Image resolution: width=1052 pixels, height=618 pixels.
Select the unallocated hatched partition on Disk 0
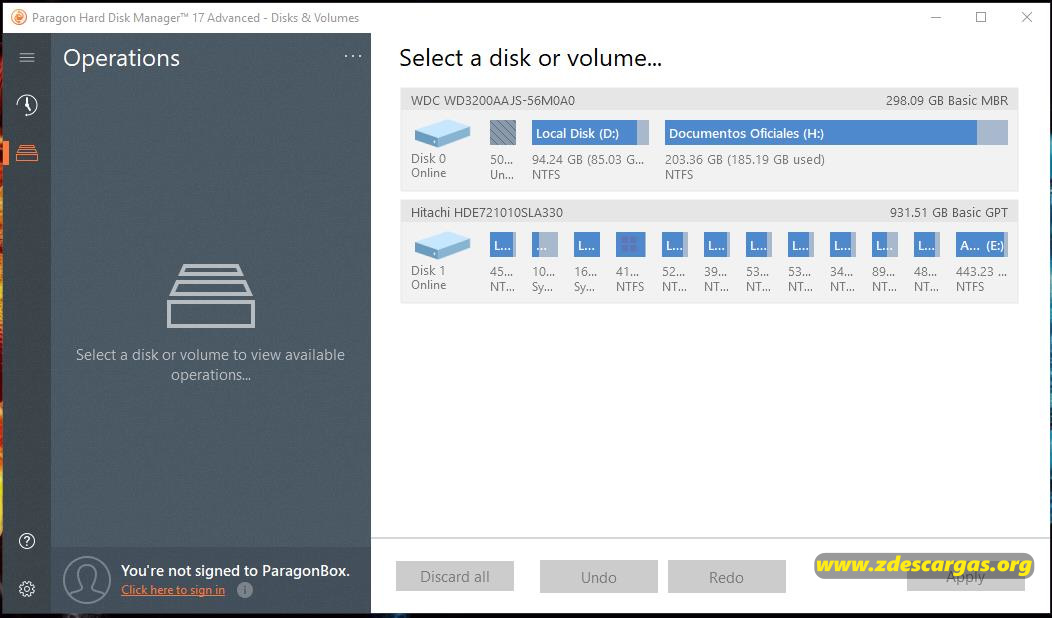coord(503,133)
